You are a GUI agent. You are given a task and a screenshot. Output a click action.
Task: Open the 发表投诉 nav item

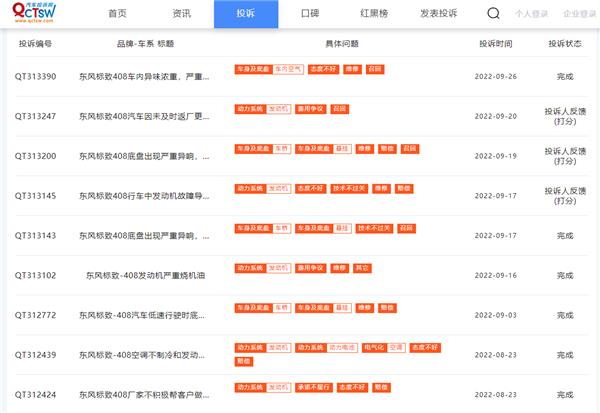tap(439, 13)
